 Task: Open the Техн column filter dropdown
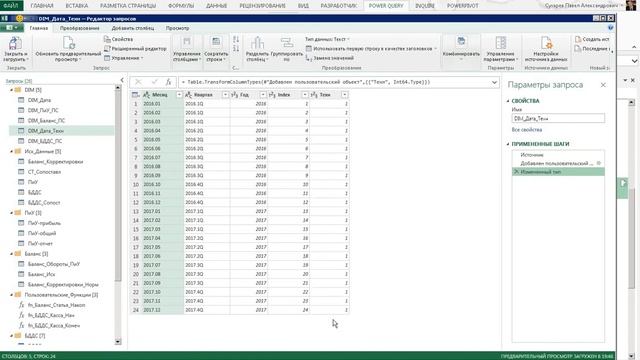tap(344, 95)
